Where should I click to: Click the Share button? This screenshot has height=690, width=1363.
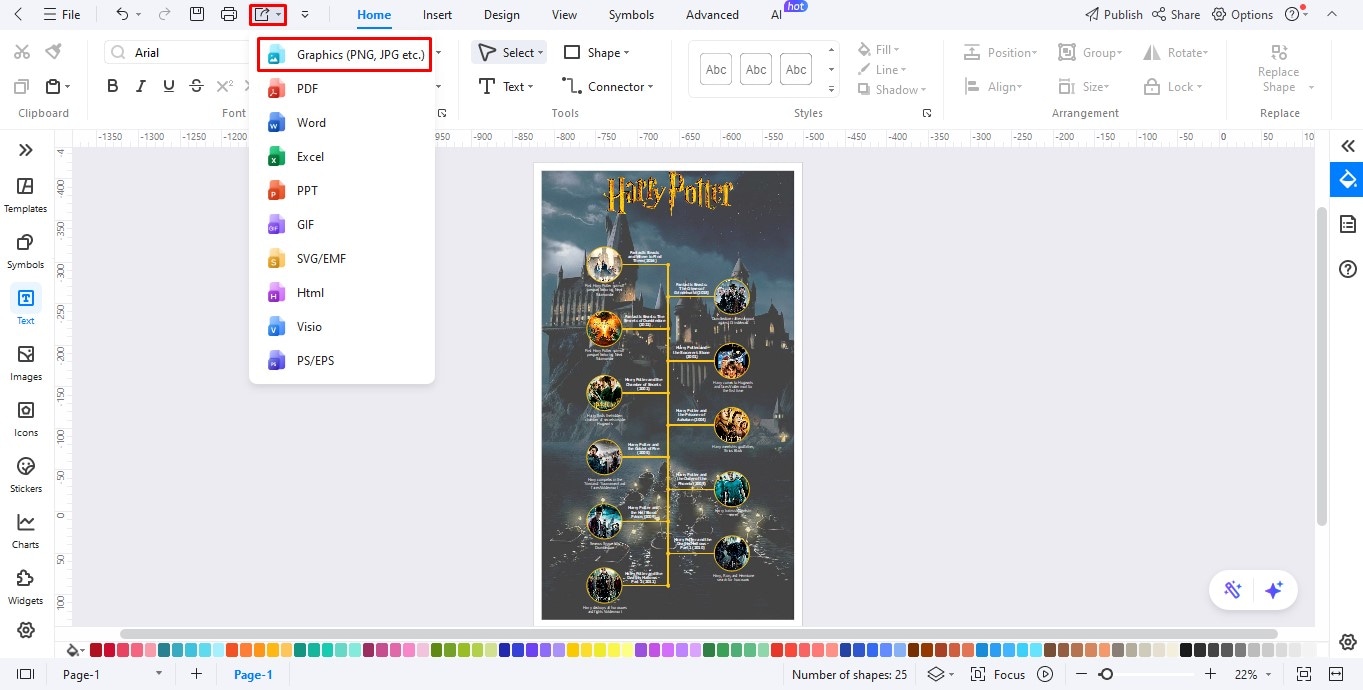[x=1176, y=14]
